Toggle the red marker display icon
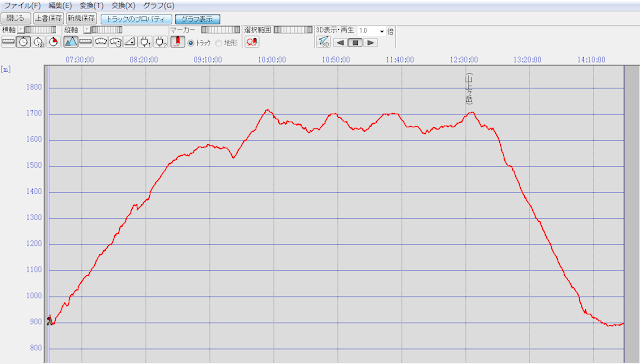Viewport: 640px width, 364px height. point(178,42)
